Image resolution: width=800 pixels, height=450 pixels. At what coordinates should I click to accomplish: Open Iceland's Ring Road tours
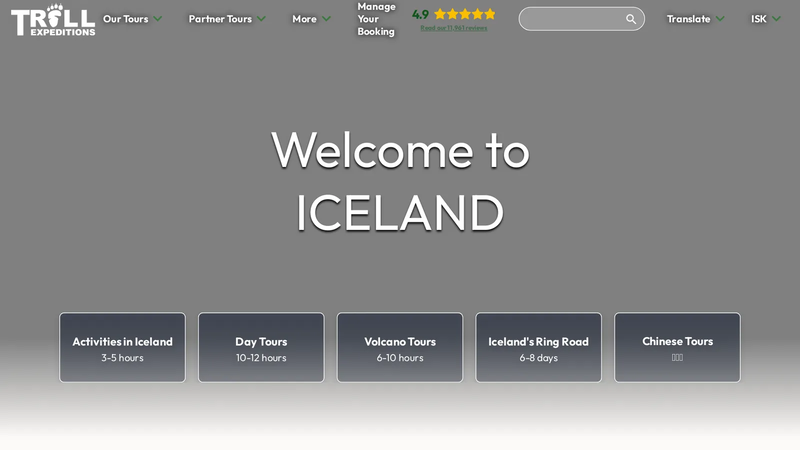(539, 347)
